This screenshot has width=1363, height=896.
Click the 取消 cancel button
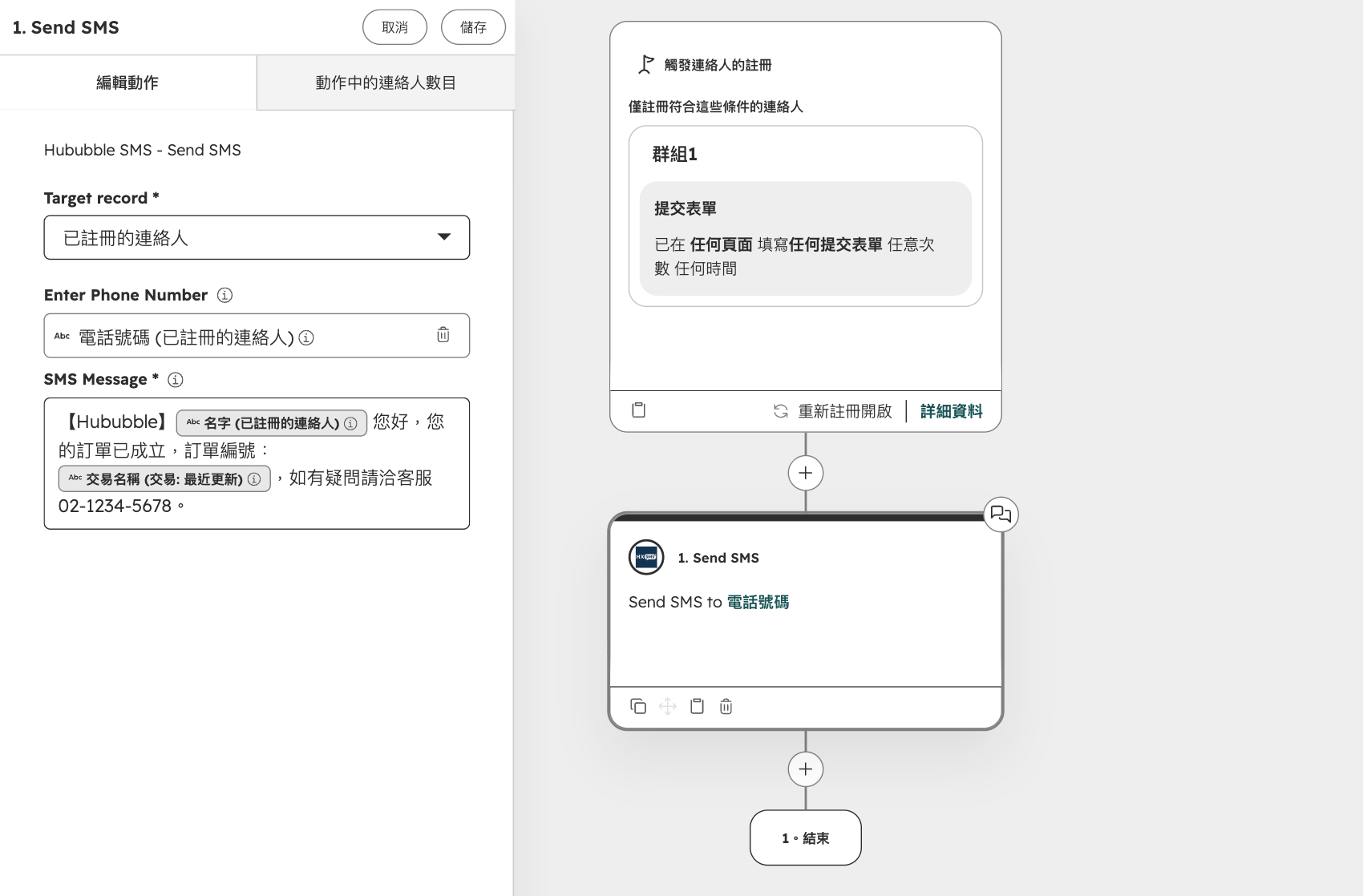coord(394,27)
